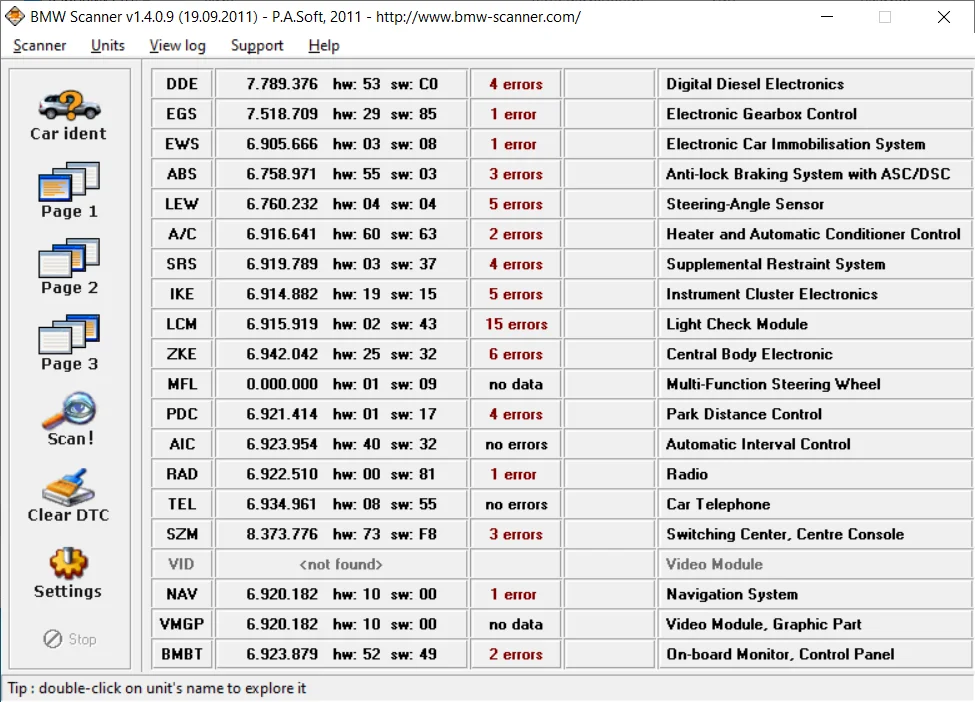Click the '15 errors' cell for LCM
The image size is (975, 702).
tap(516, 324)
